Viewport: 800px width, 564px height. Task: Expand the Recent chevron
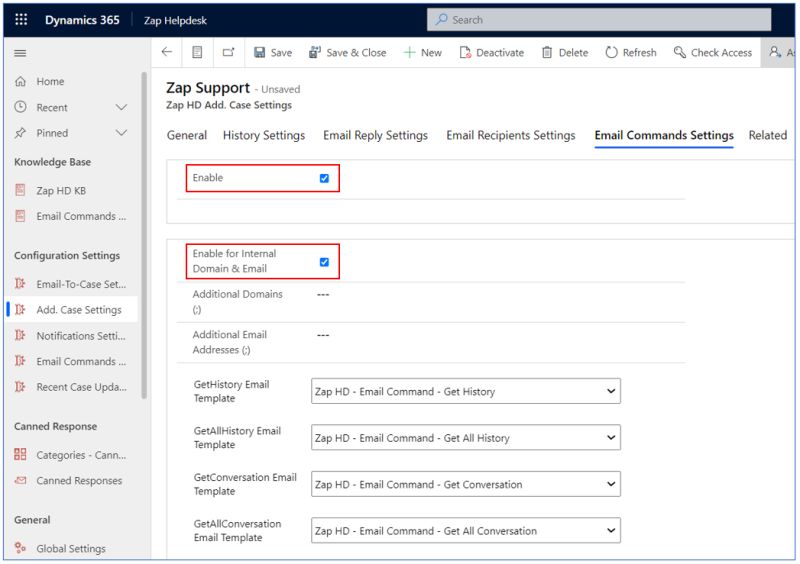121,107
